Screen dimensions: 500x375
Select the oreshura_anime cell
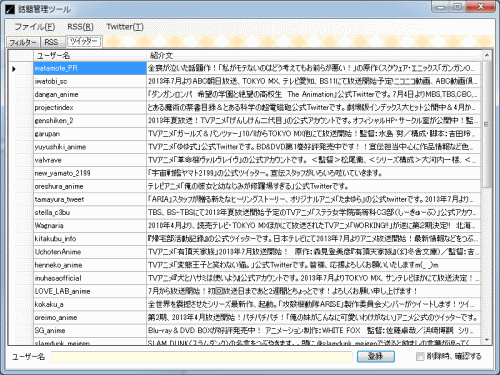tap(90, 186)
